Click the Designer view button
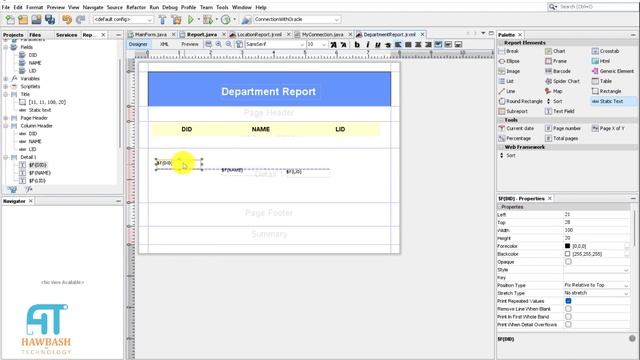Screen dimensions: 640x360 138,44
